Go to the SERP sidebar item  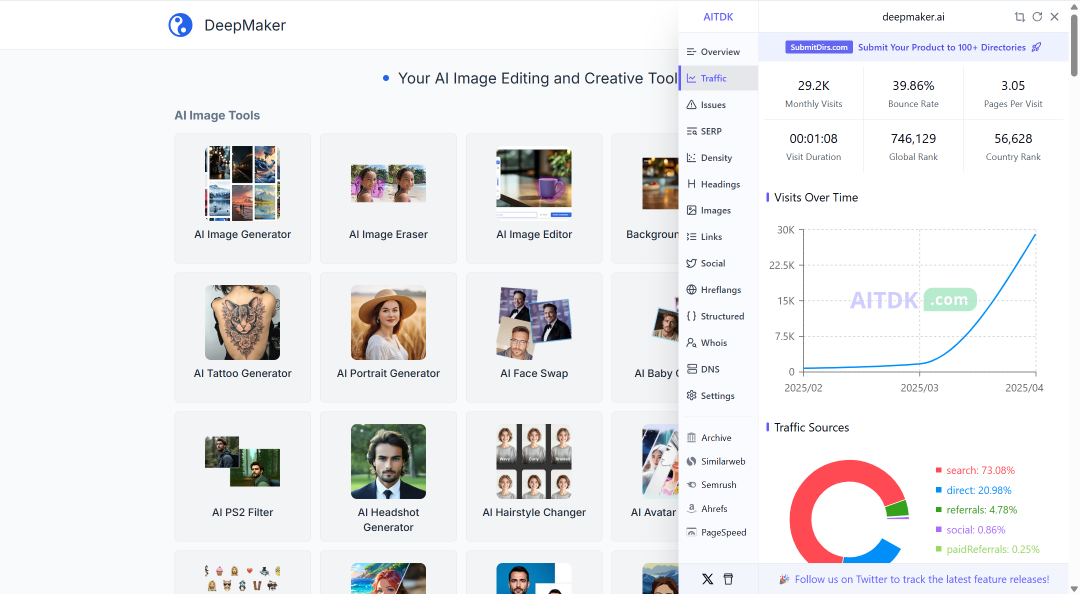[x=718, y=131]
